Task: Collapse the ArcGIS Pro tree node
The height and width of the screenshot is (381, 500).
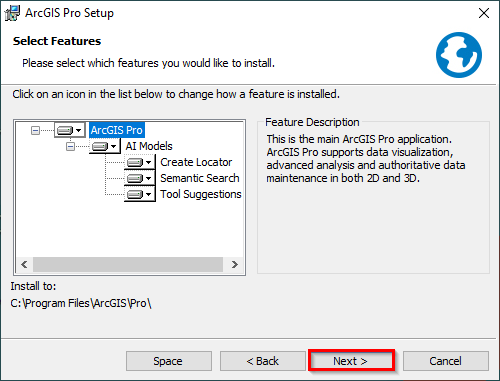Action: (35, 130)
